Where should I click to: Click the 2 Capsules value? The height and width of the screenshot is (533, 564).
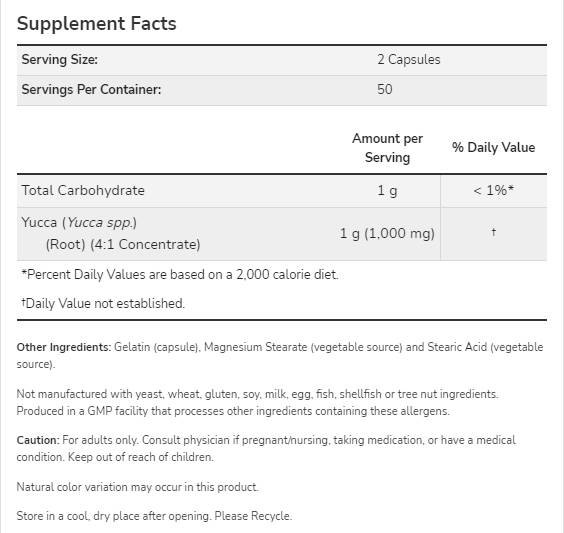(x=409, y=59)
